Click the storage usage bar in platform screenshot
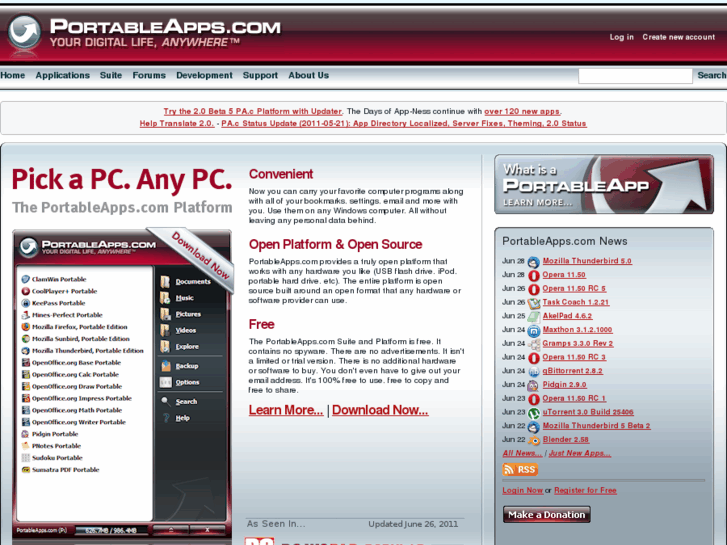The image size is (727, 545). [x=111, y=530]
